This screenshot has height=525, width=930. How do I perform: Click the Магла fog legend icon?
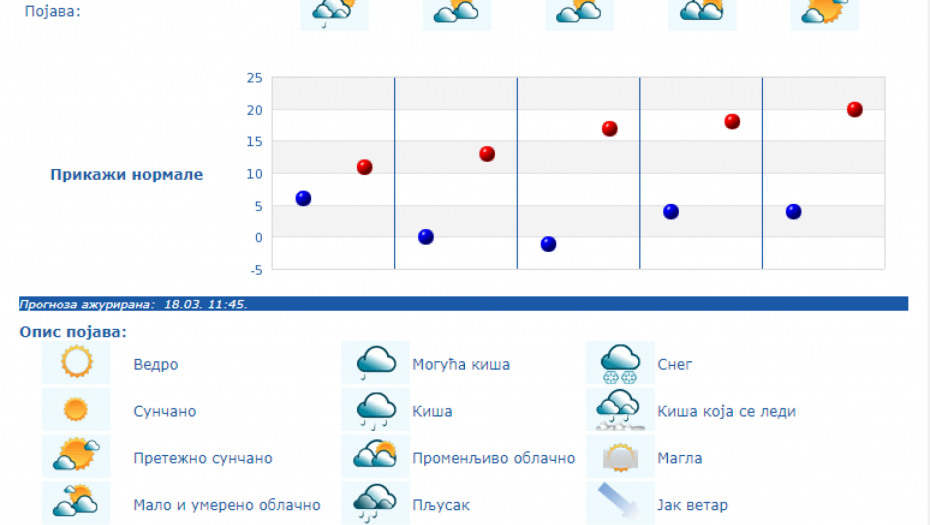(620, 456)
